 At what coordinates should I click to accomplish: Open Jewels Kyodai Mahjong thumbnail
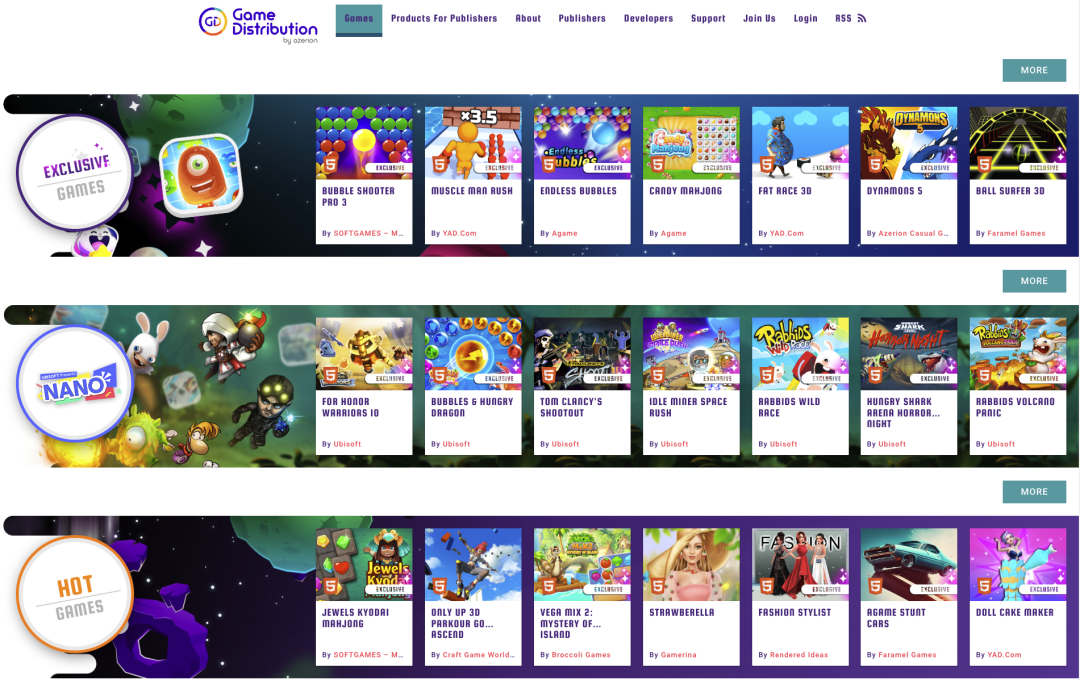pyautogui.click(x=364, y=564)
